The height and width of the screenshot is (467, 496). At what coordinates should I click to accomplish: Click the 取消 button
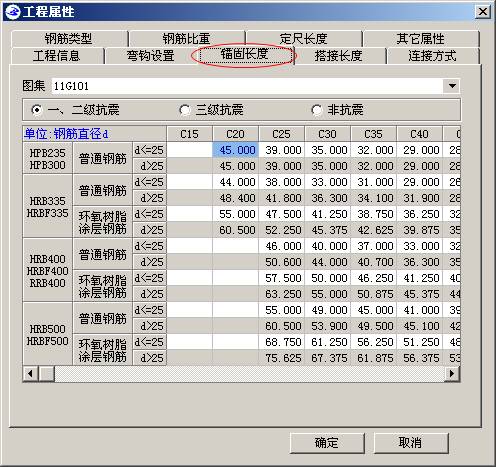click(411, 443)
